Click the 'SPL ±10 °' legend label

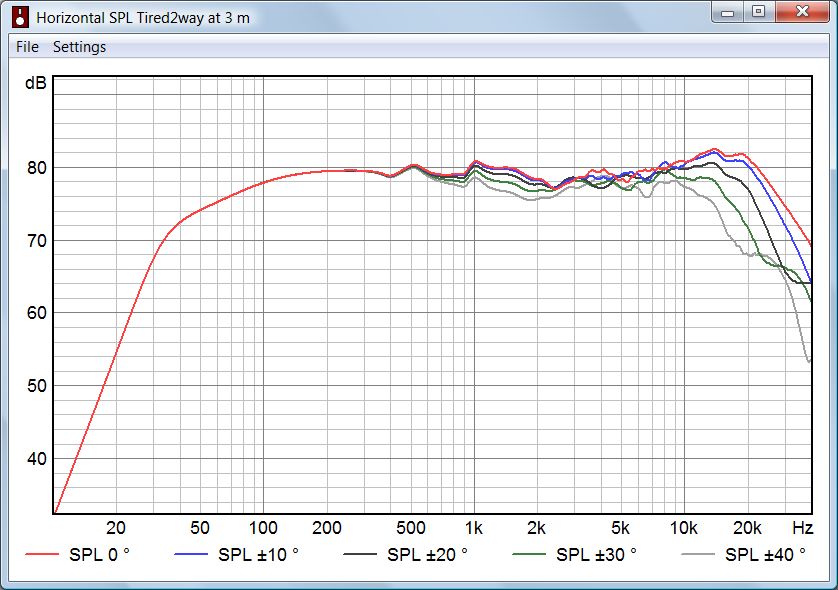258,555
